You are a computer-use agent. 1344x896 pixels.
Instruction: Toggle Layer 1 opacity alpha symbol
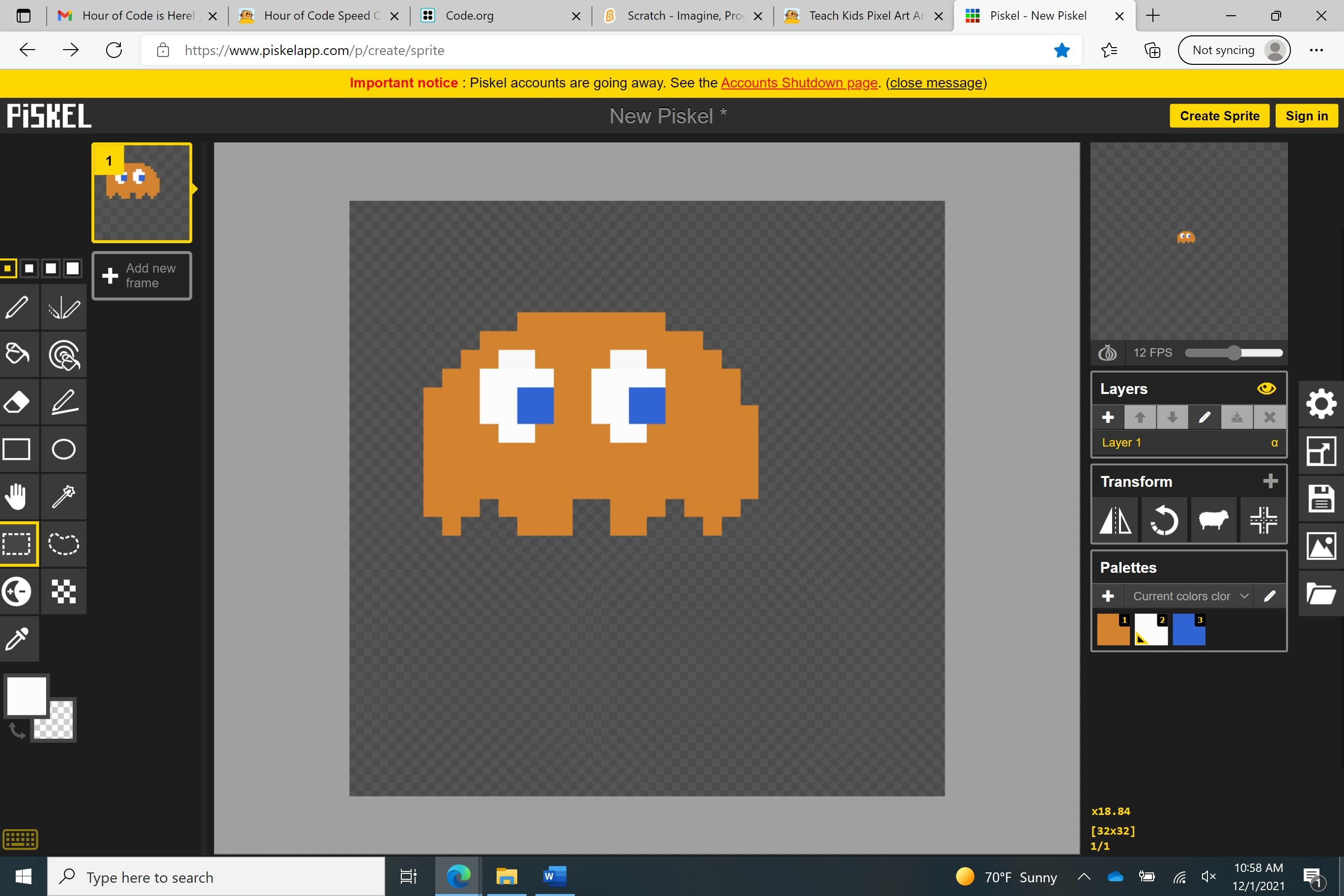[x=1274, y=443]
